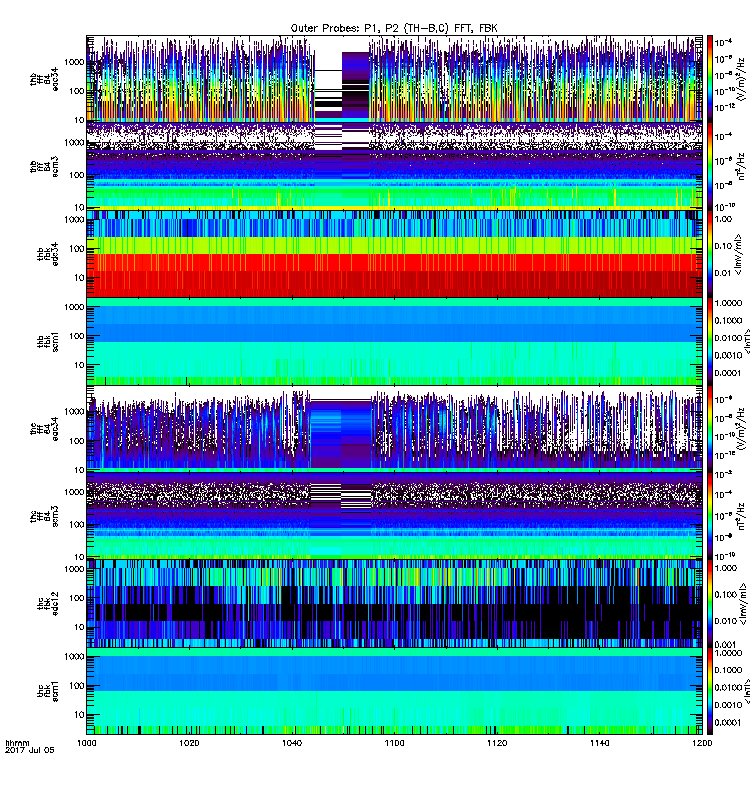
Task: Click the <|nT|> unit label of thc scm1 color bar
Action: [745, 691]
